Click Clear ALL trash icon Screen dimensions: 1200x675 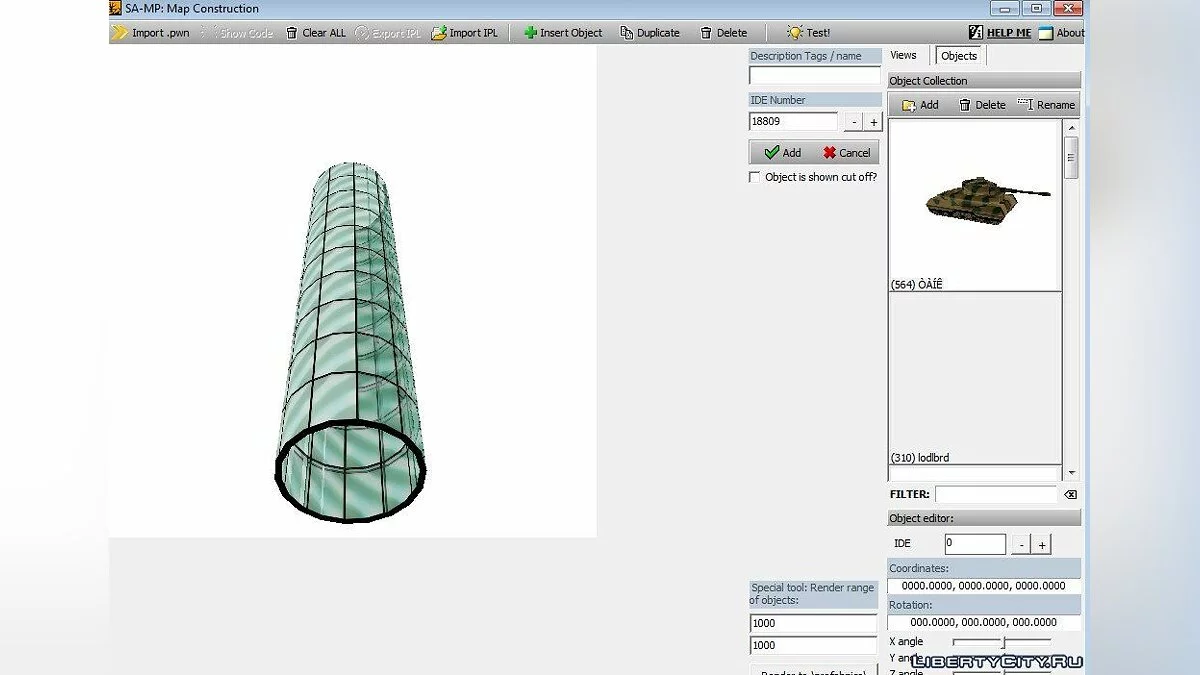click(292, 33)
